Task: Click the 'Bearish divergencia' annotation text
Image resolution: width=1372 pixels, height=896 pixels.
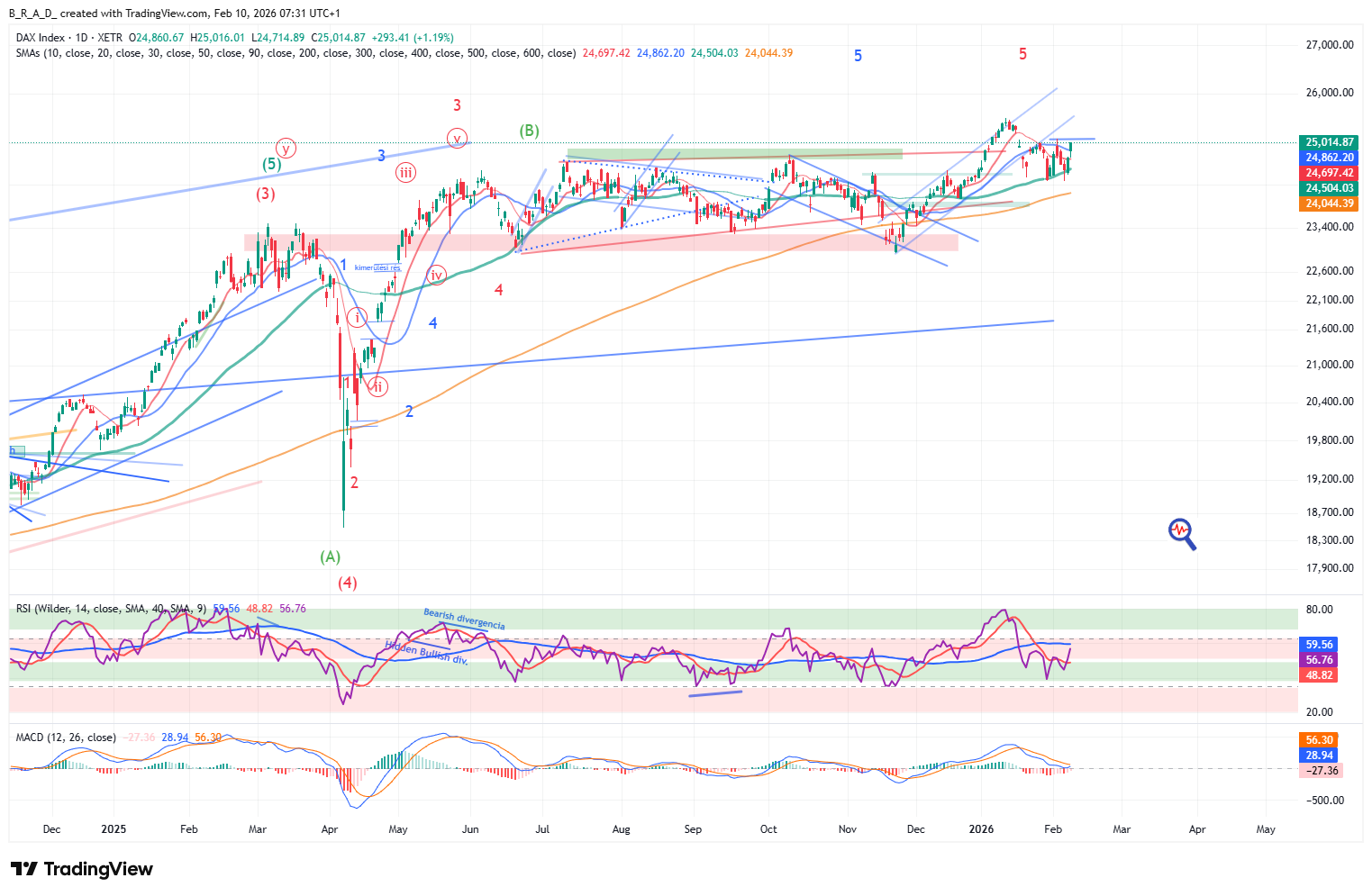Action: click(464, 620)
